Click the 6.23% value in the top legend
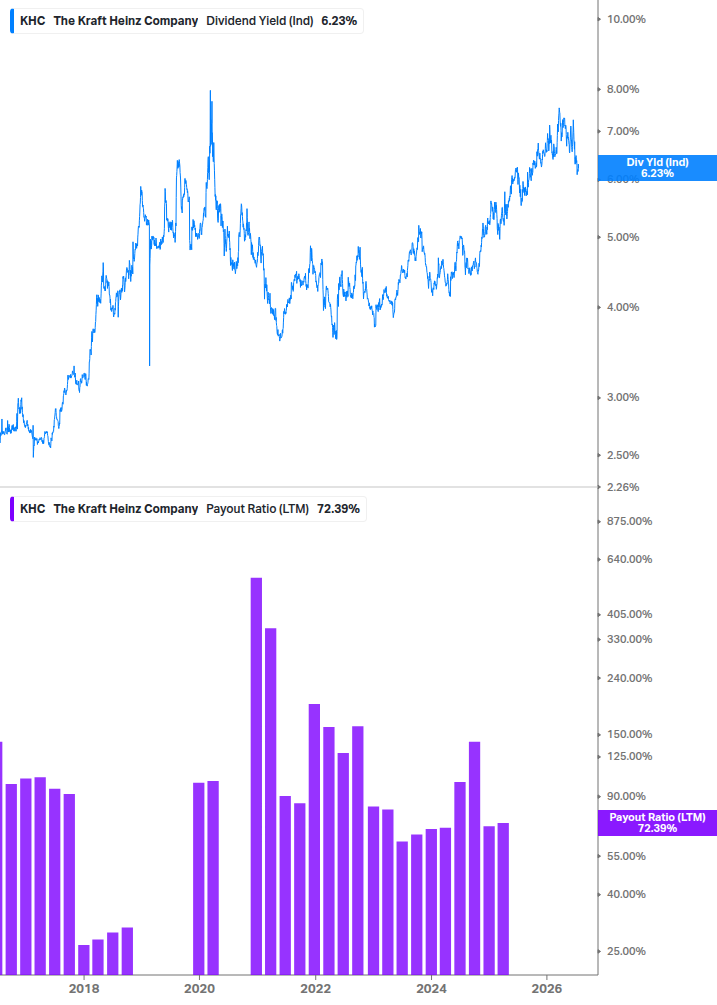717x1005 pixels. [x=339, y=21]
